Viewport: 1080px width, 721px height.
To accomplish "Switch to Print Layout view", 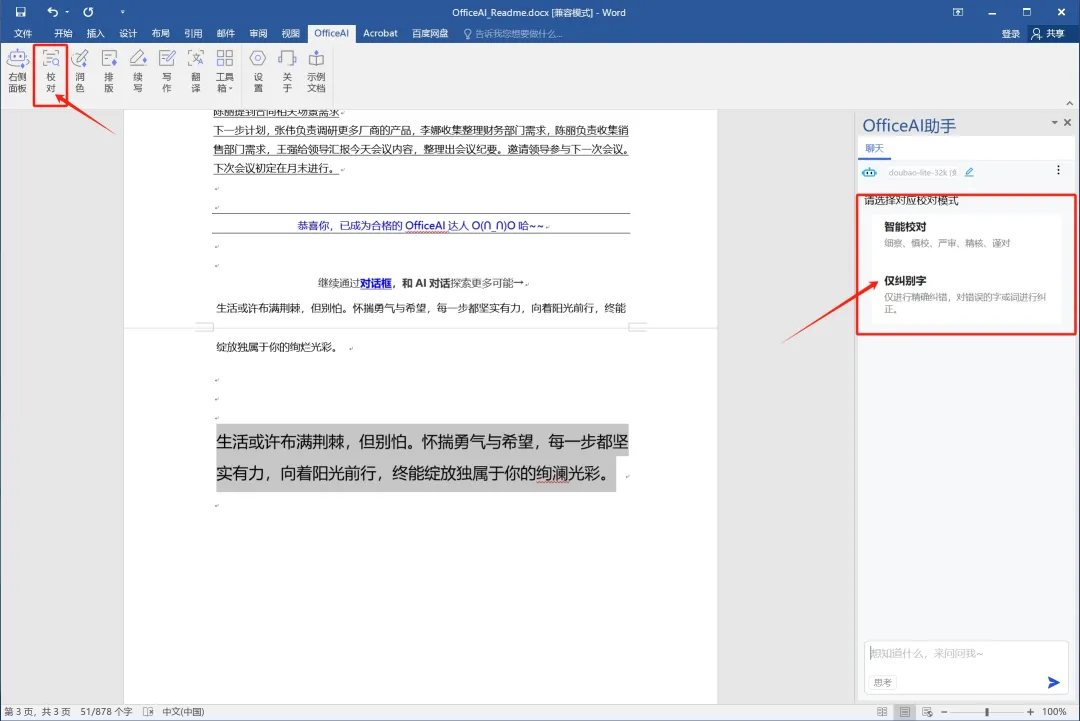I will pyautogui.click(x=905, y=712).
